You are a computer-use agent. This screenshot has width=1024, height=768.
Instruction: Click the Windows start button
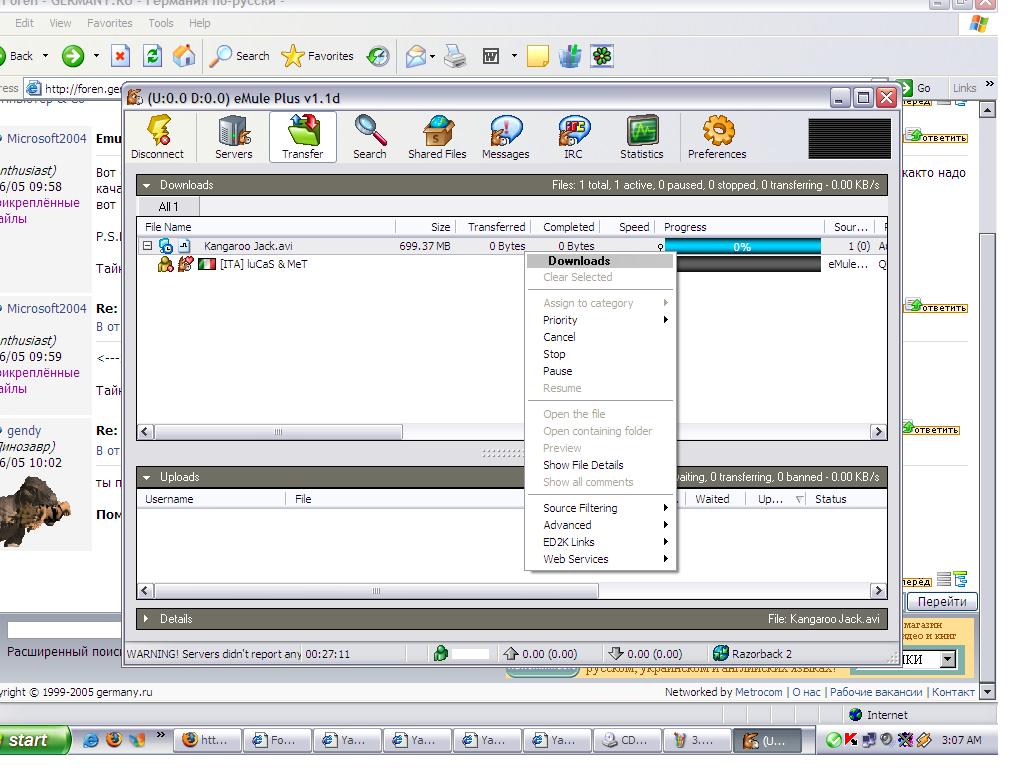tap(33, 740)
